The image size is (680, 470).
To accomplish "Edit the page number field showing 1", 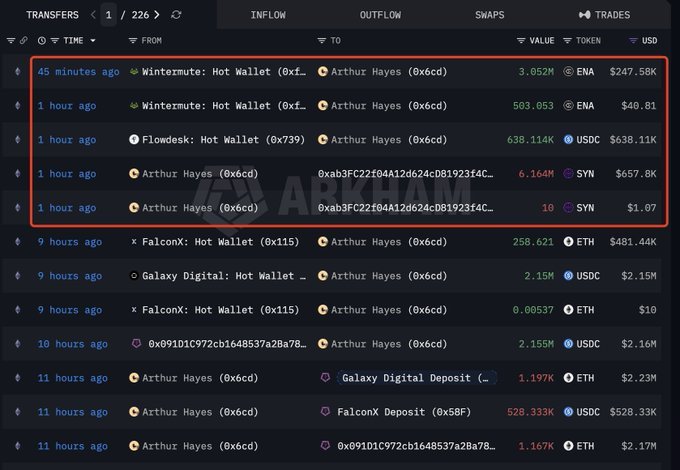I will (108, 15).
